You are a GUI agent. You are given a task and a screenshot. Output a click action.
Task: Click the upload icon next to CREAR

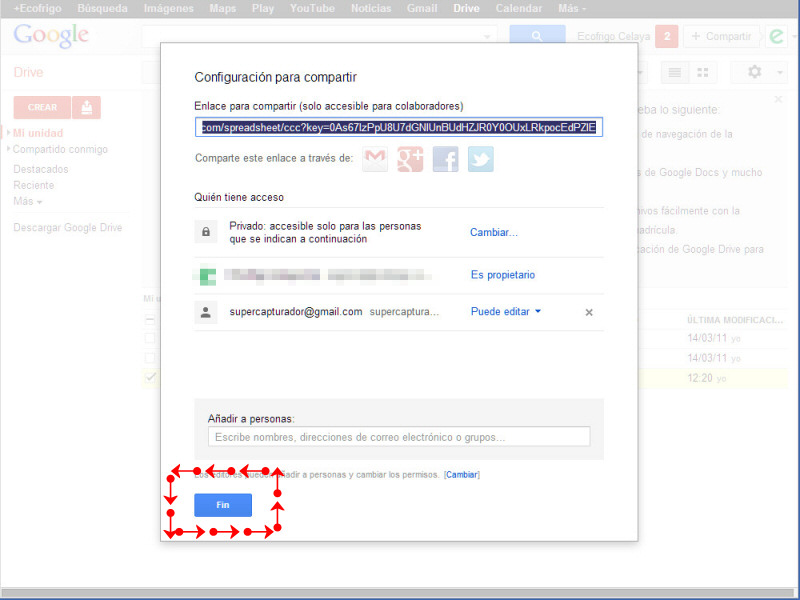click(86, 107)
